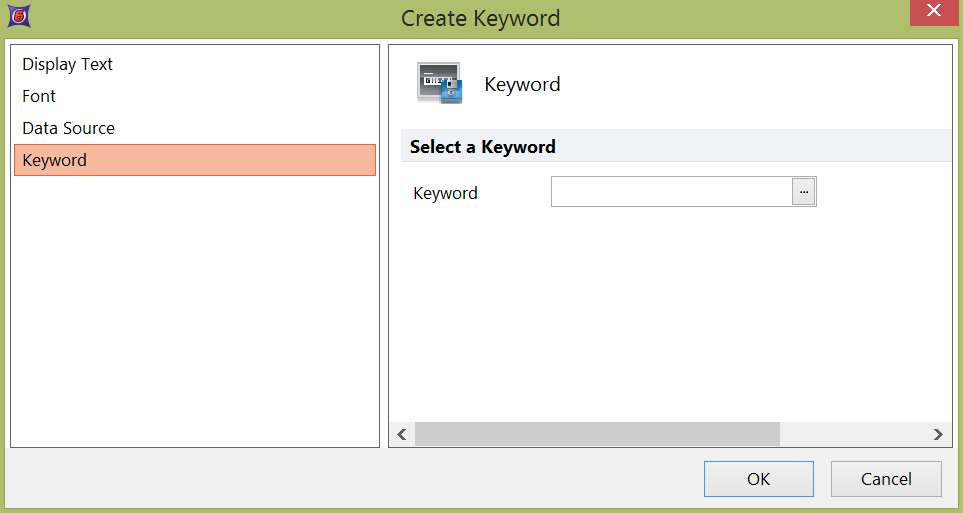
Task: Open the Font category
Action: 39,96
